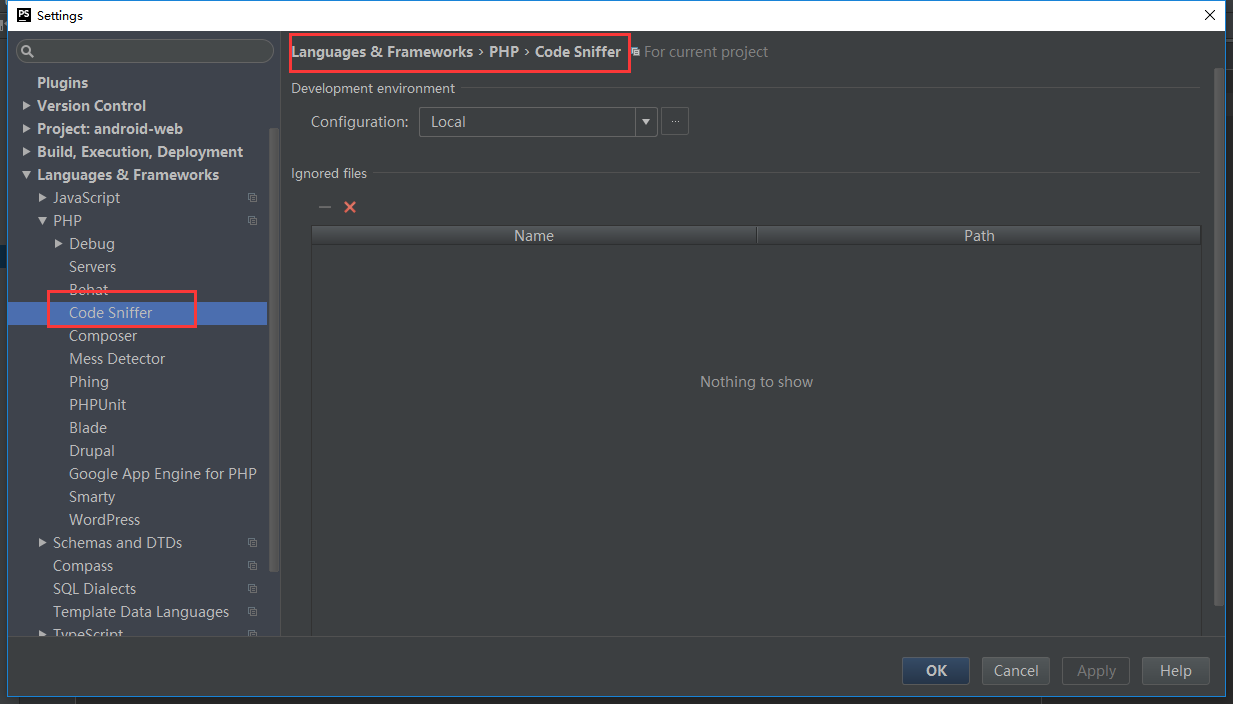Screen dimensions: 1233x704
Task: Open SQL Dialects settings
Action: coord(94,589)
